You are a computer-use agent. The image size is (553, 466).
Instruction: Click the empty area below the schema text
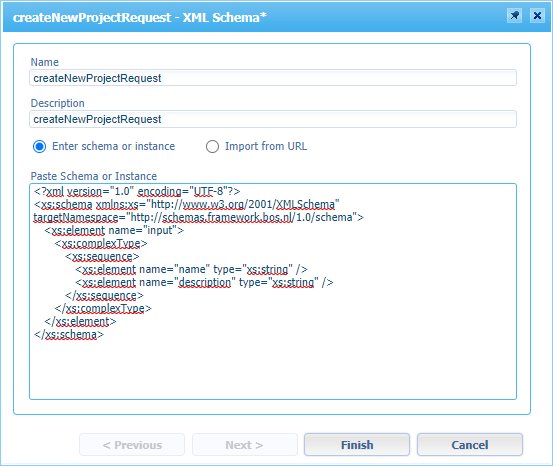(x=273, y=369)
